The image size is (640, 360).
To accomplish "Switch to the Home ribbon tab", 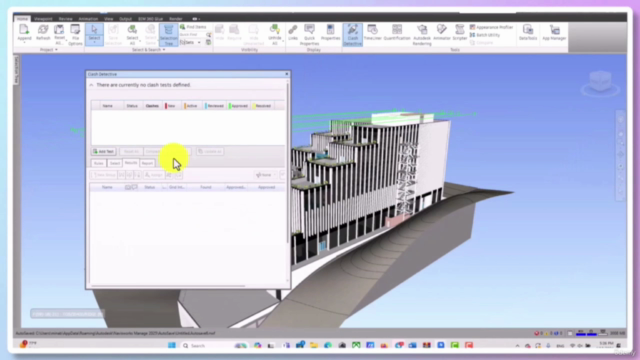I will (22, 19).
